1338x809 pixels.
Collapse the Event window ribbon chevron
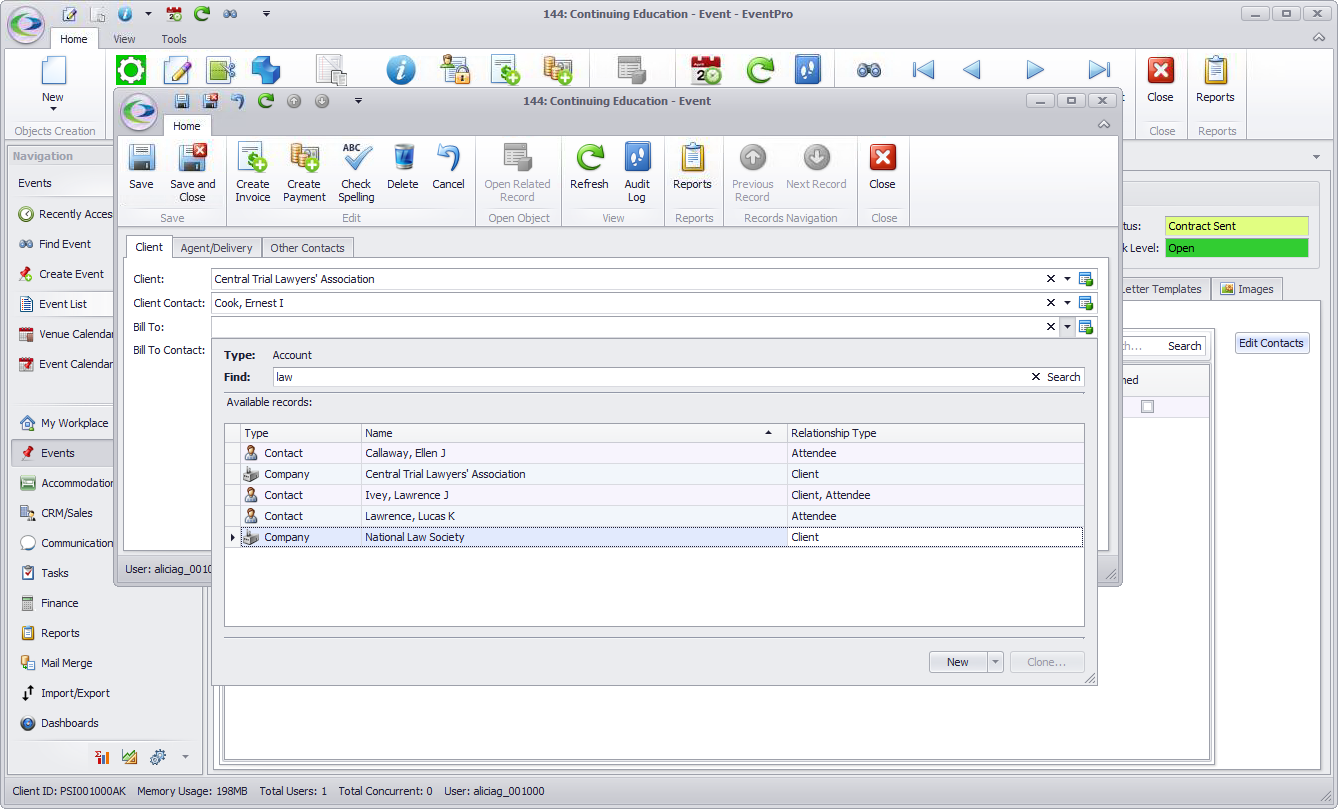click(x=1104, y=125)
